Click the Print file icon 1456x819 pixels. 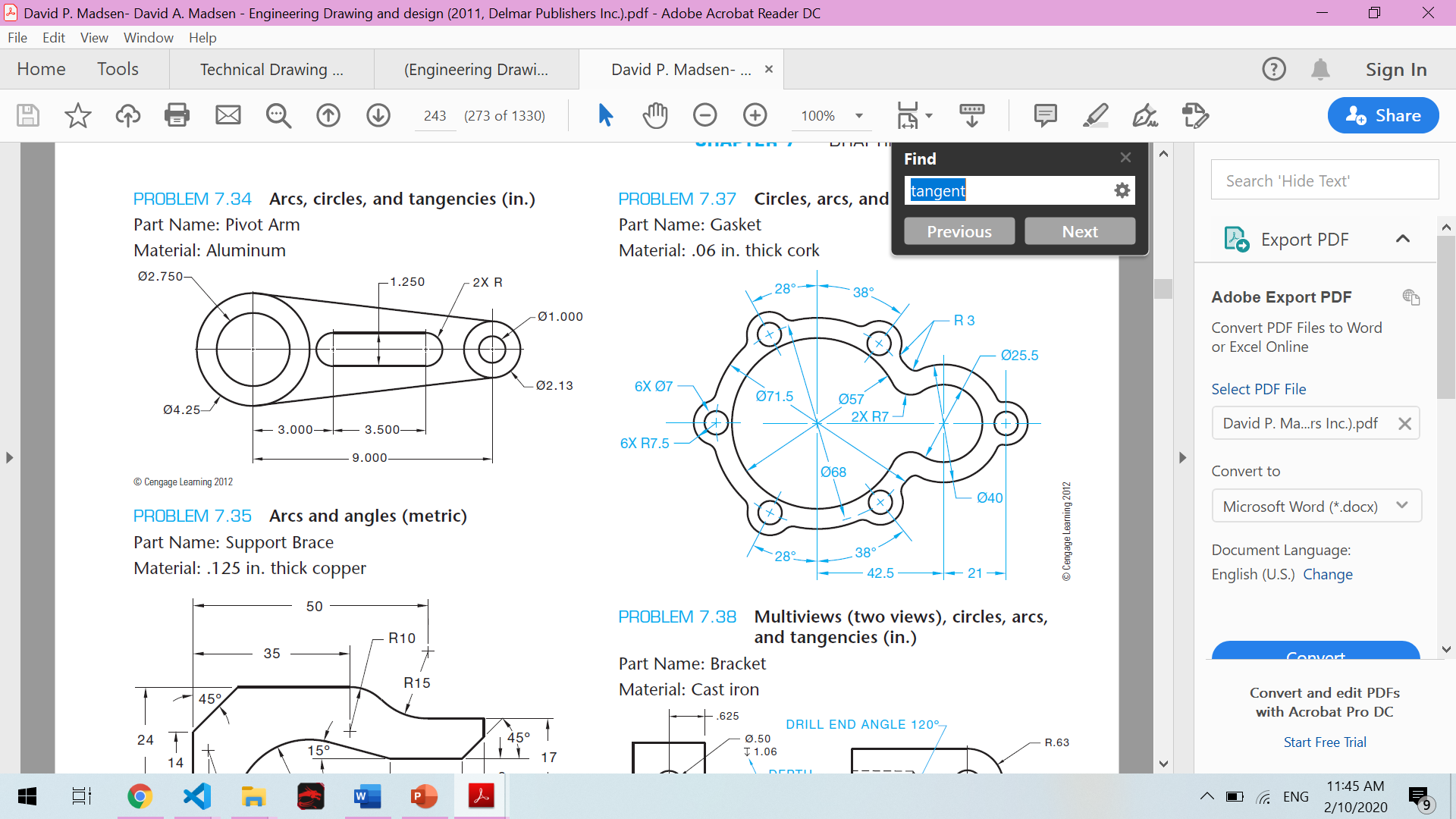[x=177, y=115]
